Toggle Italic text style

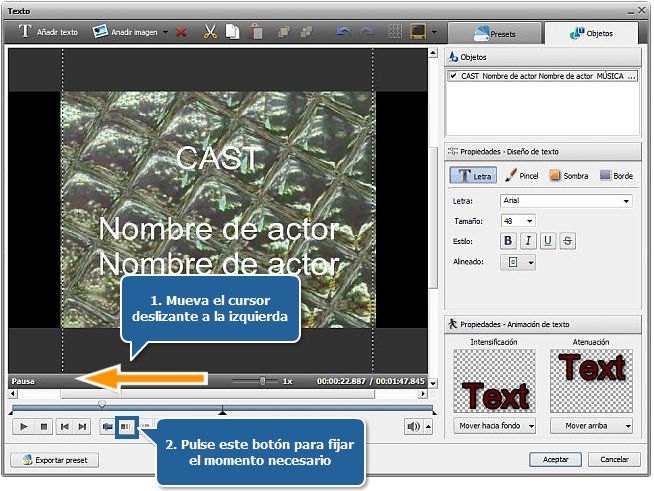pyautogui.click(x=528, y=241)
